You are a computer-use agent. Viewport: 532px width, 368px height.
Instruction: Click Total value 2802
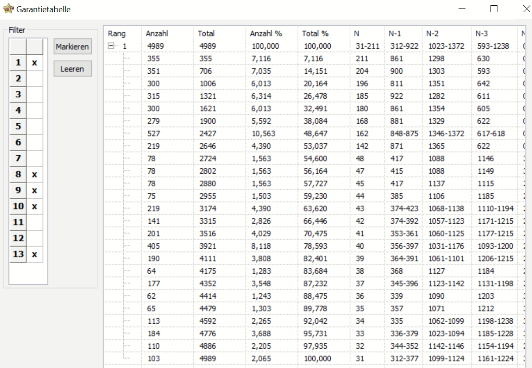pyautogui.click(x=208, y=171)
